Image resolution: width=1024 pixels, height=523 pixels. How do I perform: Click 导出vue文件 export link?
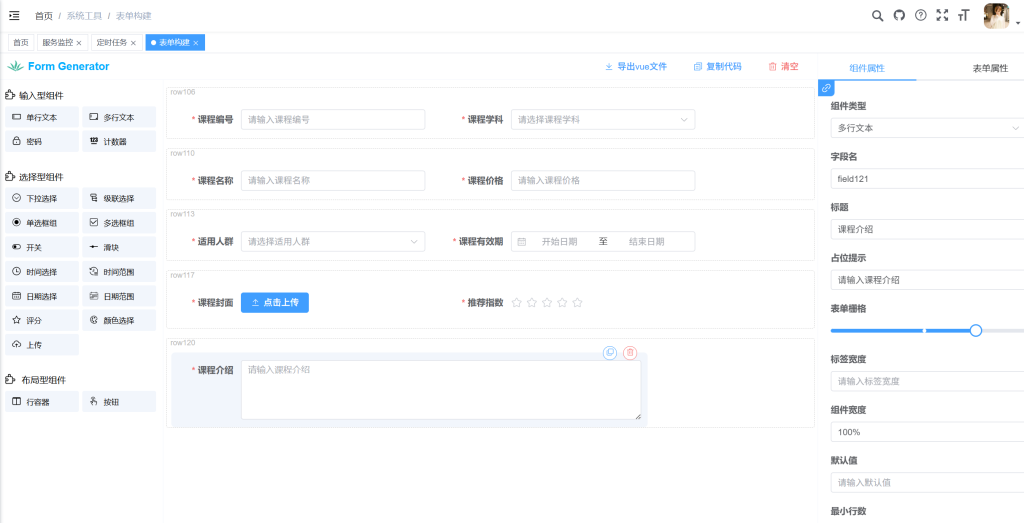(x=636, y=66)
